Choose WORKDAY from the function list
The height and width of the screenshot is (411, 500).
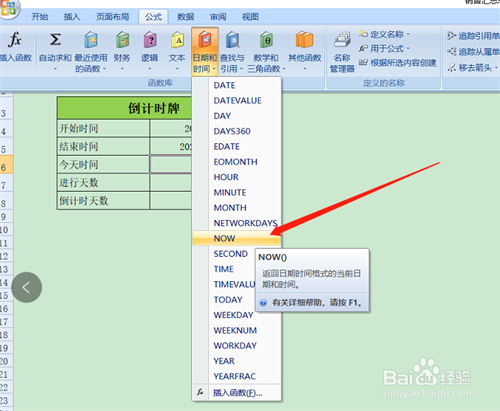tap(237, 346)
